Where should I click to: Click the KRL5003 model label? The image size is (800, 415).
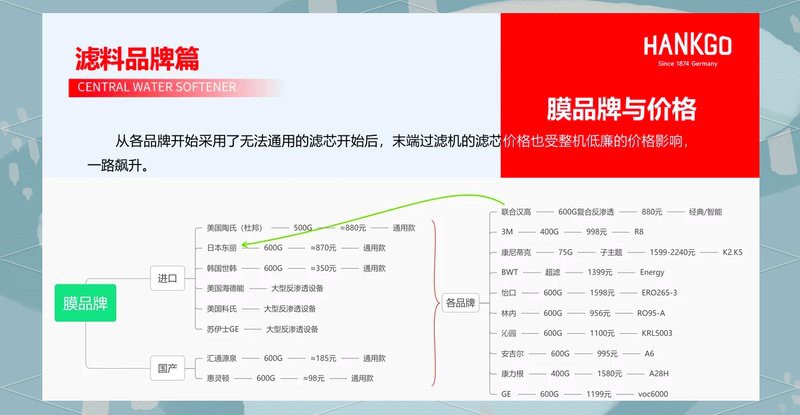click(x=657, y=333)
